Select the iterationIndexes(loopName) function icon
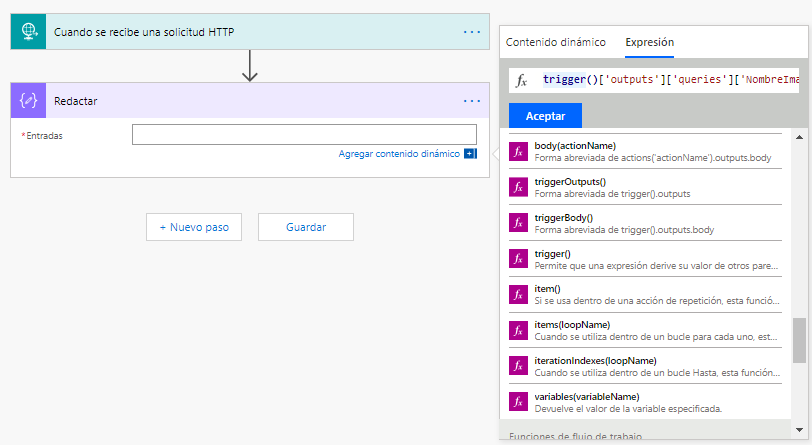Viewport: 812px width, 445px height. [518, 366]
